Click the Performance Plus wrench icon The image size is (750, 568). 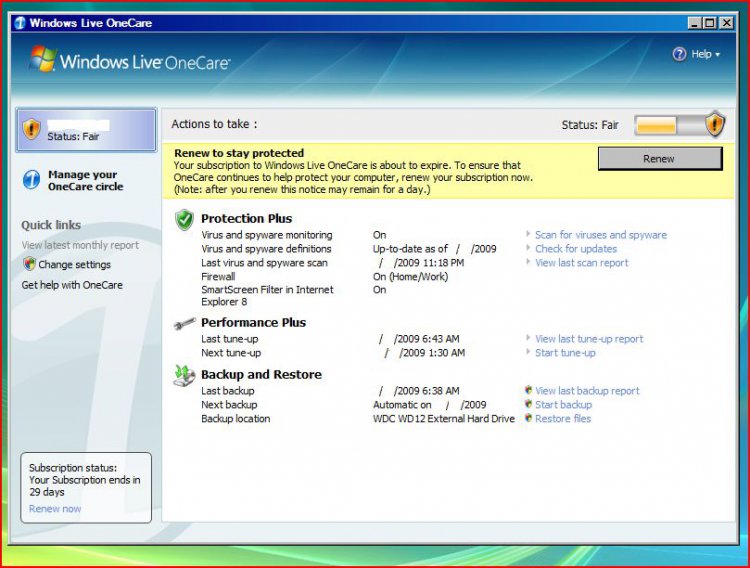[184, 324]
